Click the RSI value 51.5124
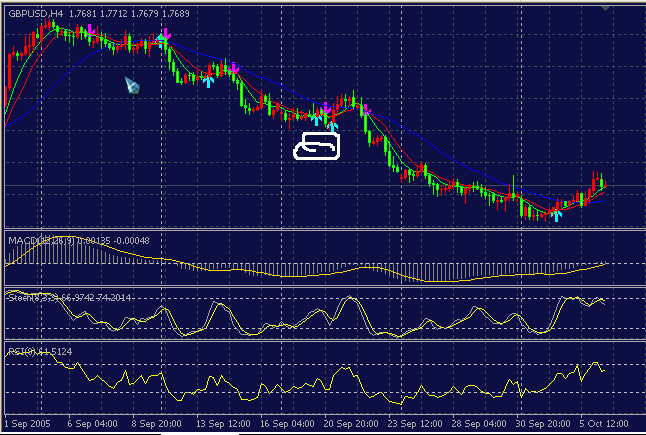Viewport: 646px width, 435px height. point(54,352)
